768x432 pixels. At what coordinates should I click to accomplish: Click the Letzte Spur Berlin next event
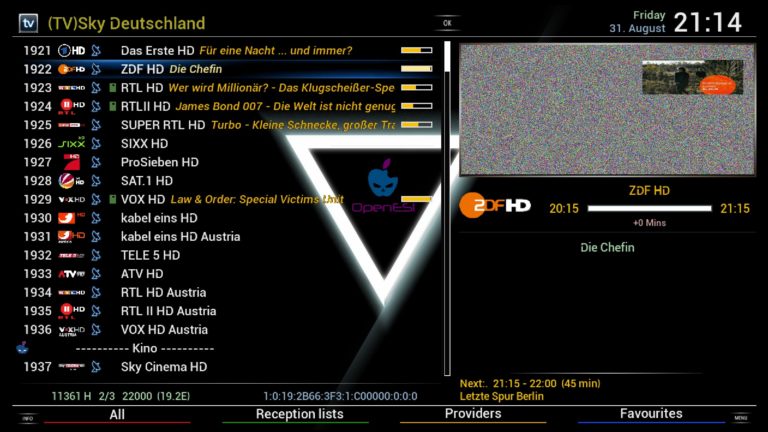pyautogui.click(x=502, y=396)
